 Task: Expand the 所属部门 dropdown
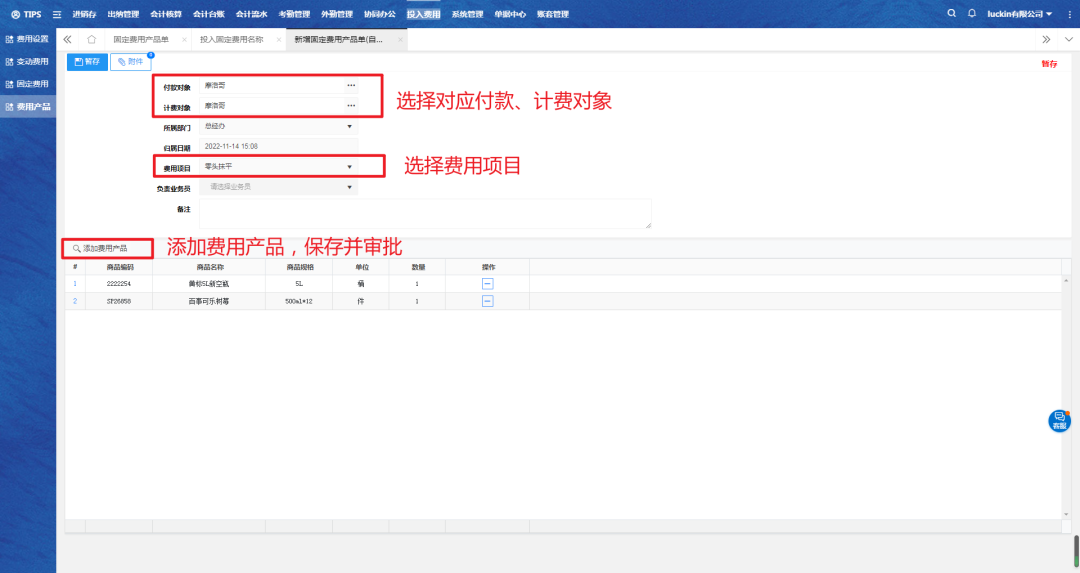349,127
